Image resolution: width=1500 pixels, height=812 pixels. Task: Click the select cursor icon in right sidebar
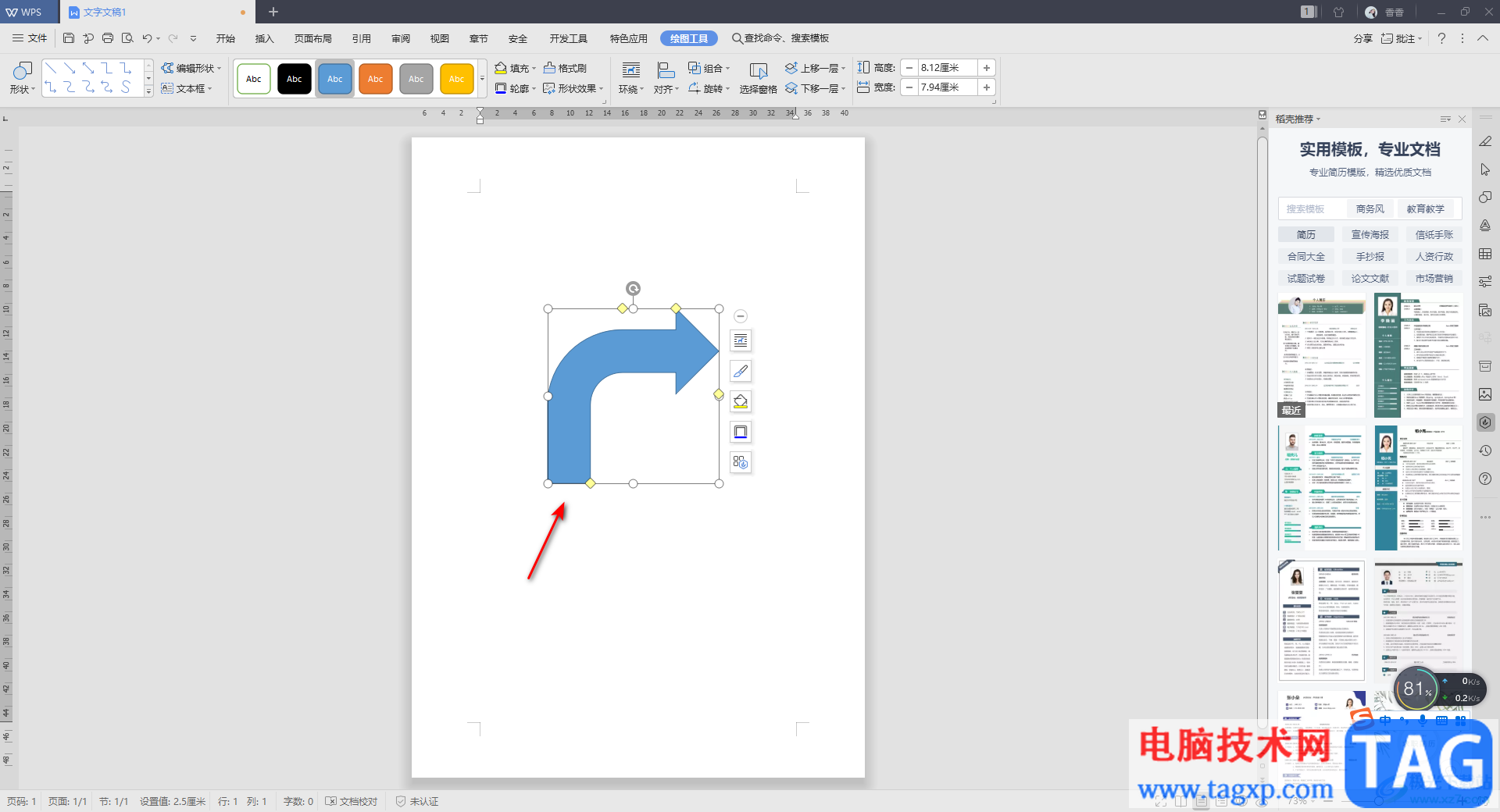(x=1485, y=169)
